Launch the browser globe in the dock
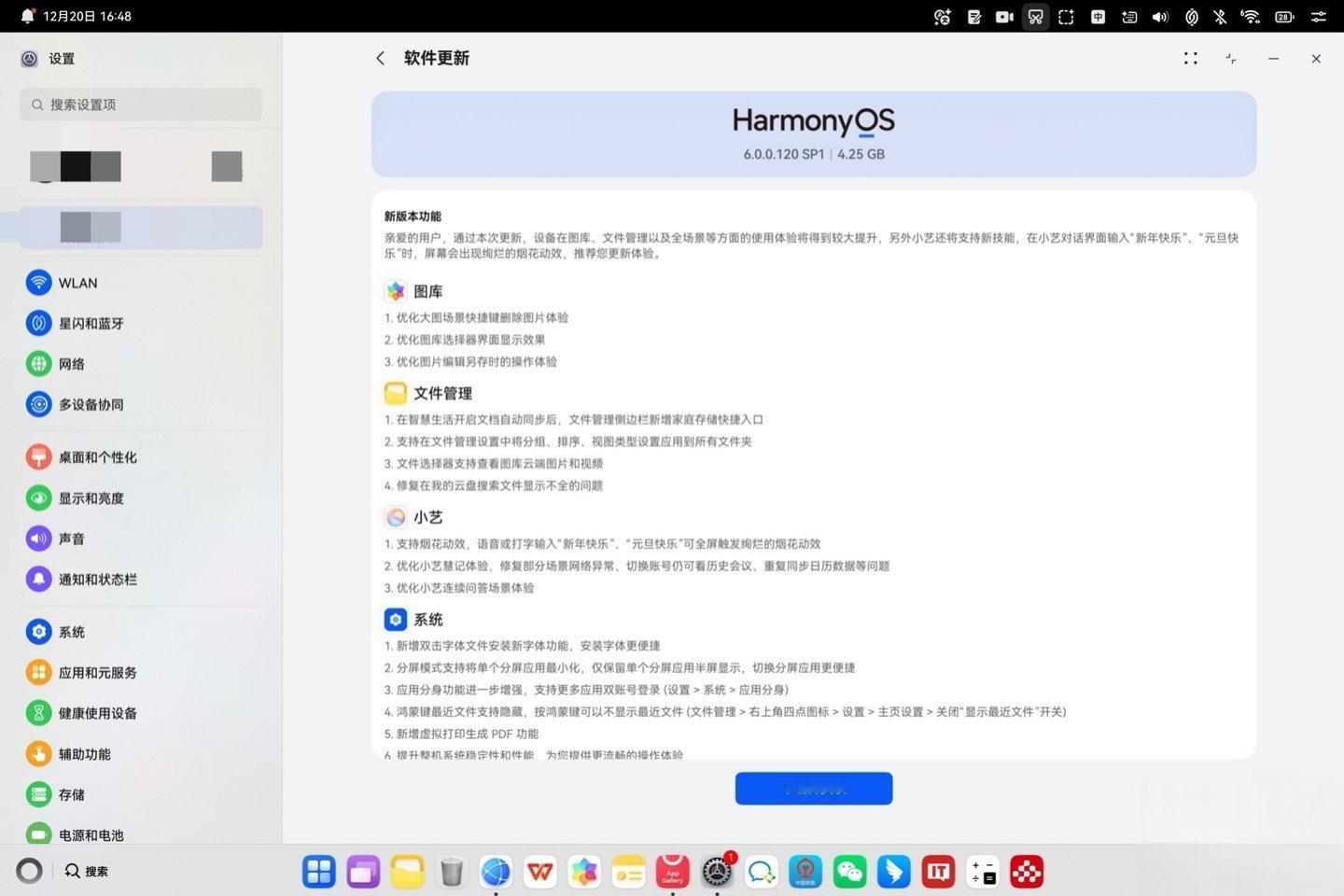The image size is (1344, 896). (x=496, y=872)
